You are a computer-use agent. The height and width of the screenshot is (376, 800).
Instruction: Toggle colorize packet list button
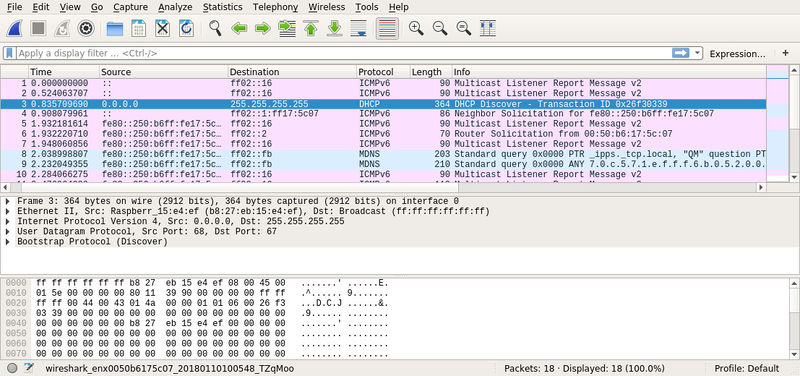point(387,29)
